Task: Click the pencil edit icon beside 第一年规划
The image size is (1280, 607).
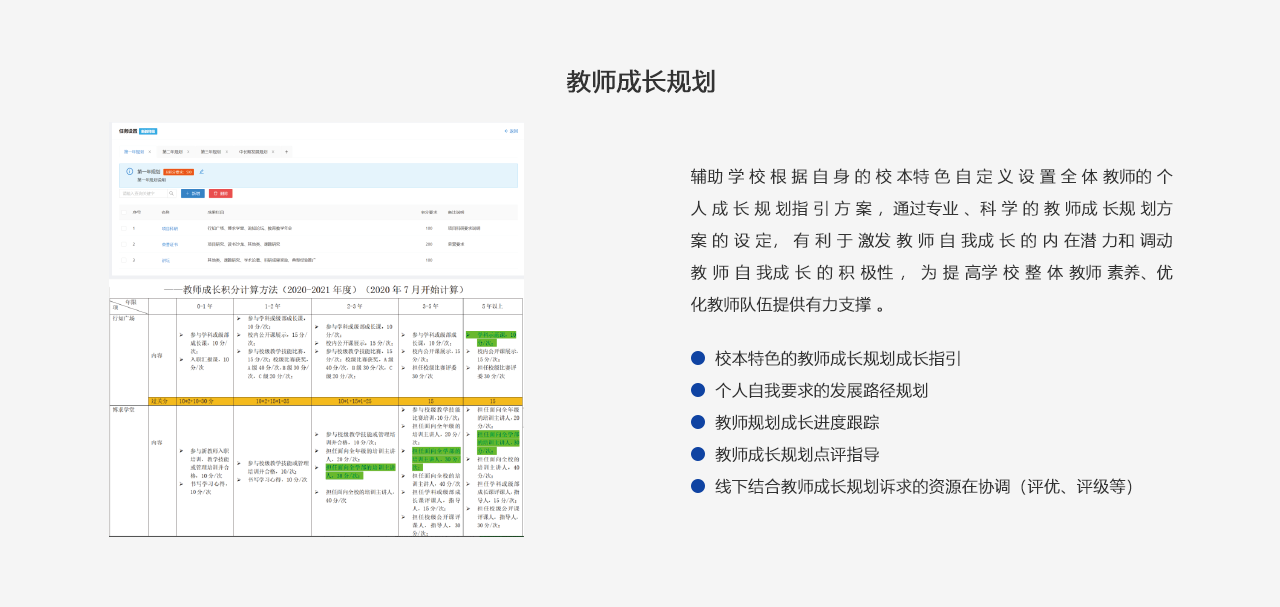Action: [202, 171]
